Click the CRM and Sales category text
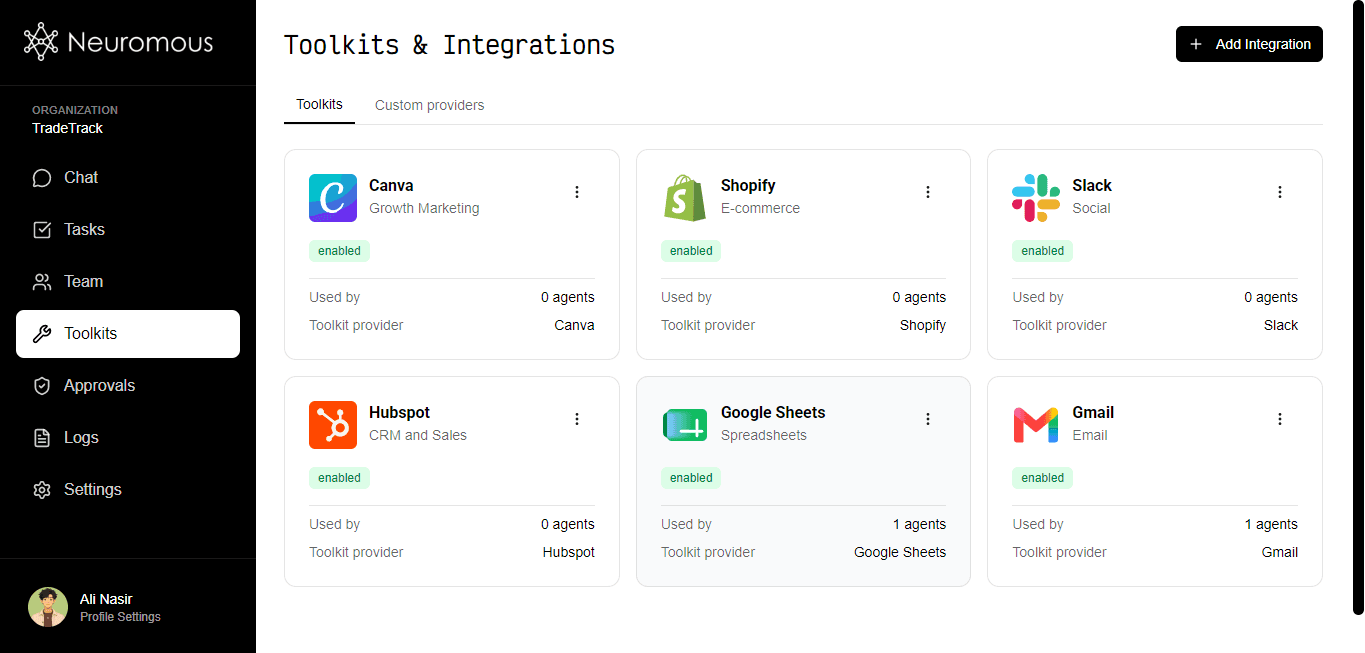 click(418, 435)
